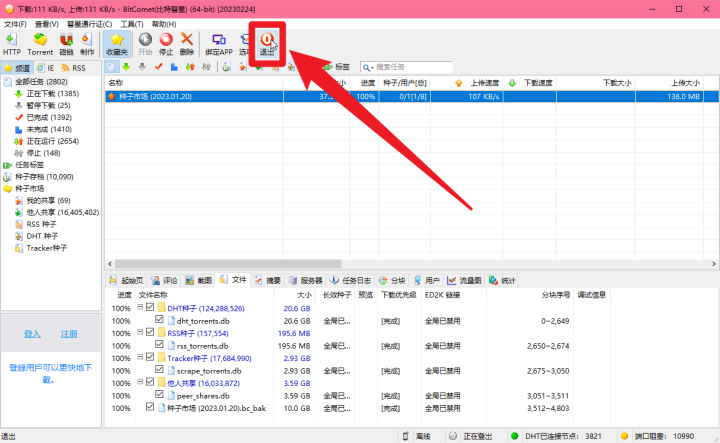Toggle checkbox for Tracker种子 folder
This screenshot has width=720, height=443.
click(x=150, y=357)
